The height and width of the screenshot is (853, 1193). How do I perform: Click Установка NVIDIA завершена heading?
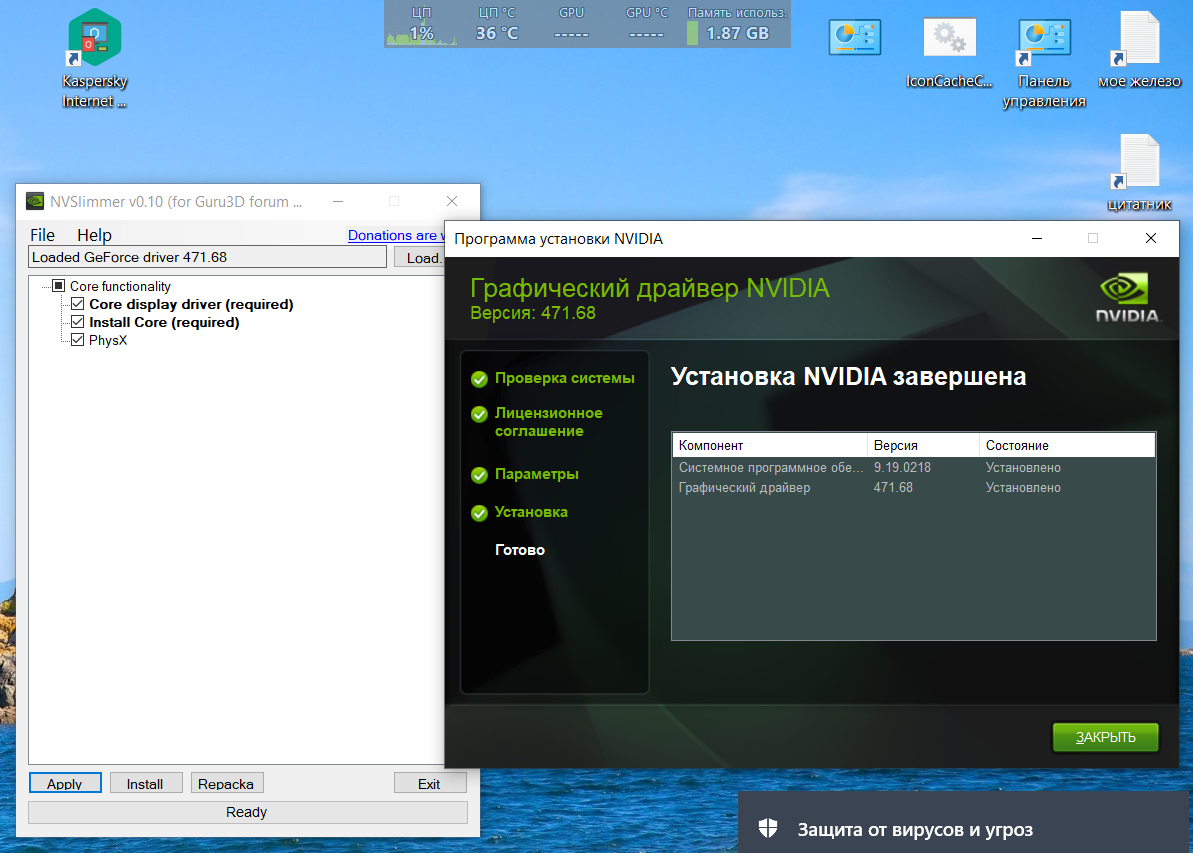(848, 376)
